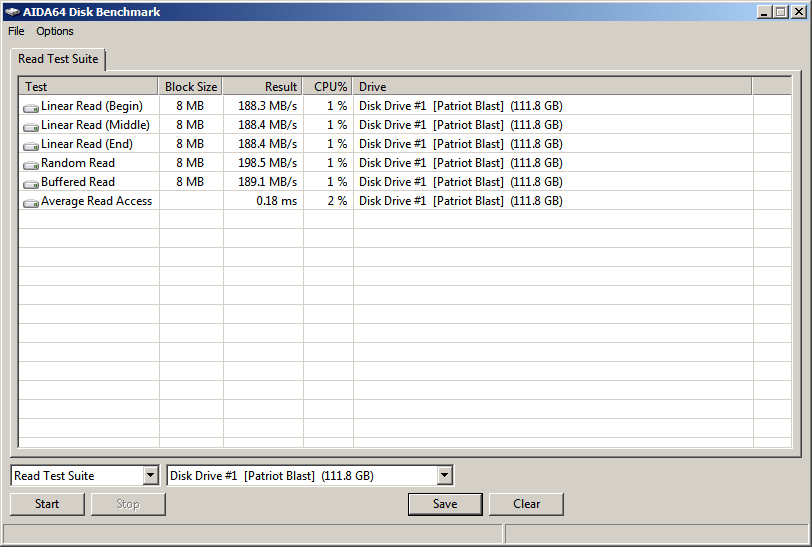Expand the Disk Drive #1 dropdown arrow
Viewport: 812px width, 547px height.
tap(444, 475)
